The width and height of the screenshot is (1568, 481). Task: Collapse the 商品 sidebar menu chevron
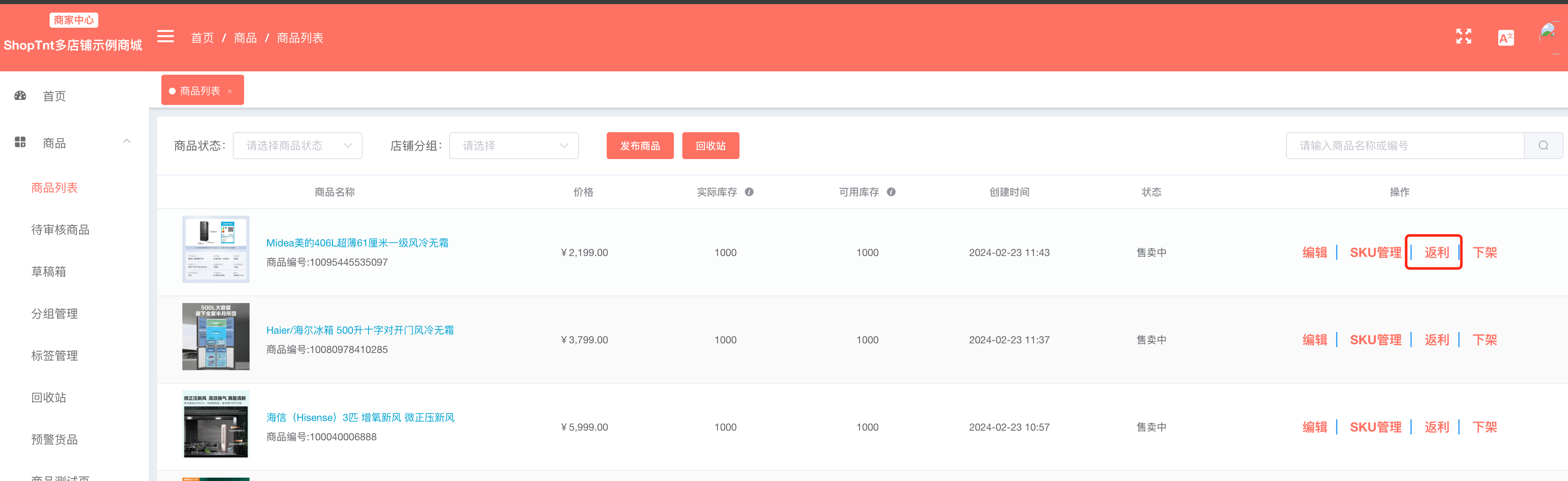126,142
